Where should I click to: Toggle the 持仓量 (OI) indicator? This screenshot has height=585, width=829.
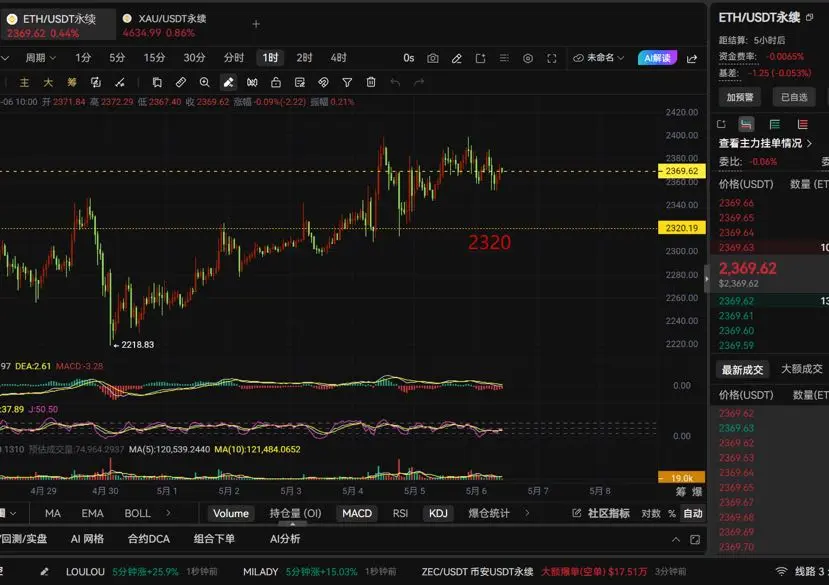[x=296, y=513]
